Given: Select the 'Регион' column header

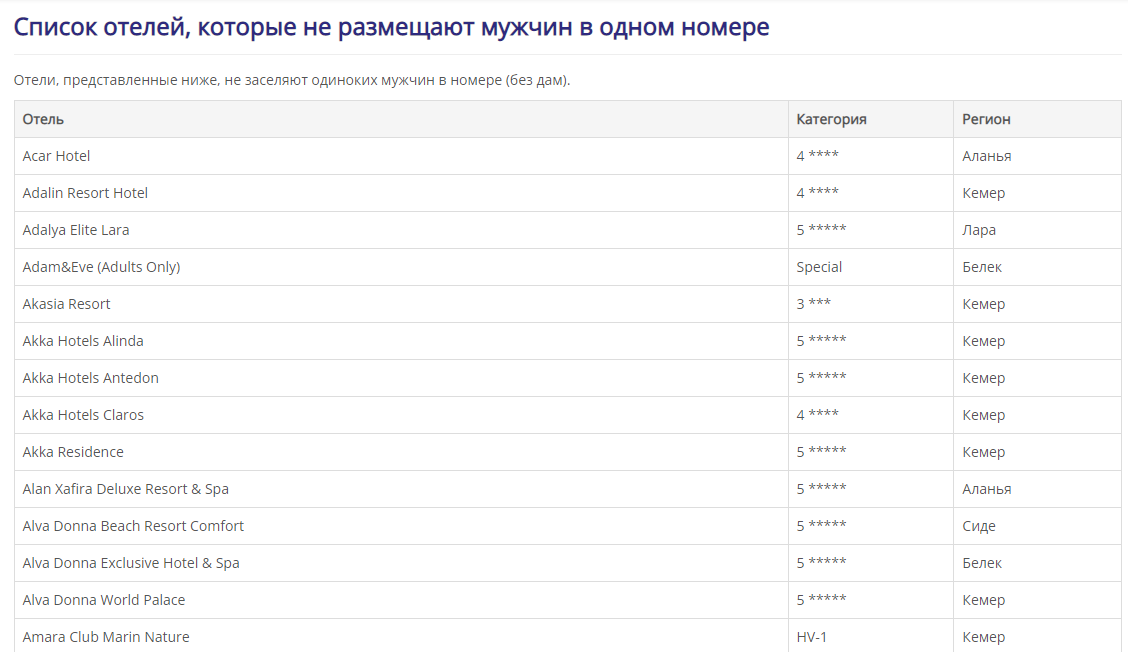Looking at the screenshot, I should click(1037, 119).
